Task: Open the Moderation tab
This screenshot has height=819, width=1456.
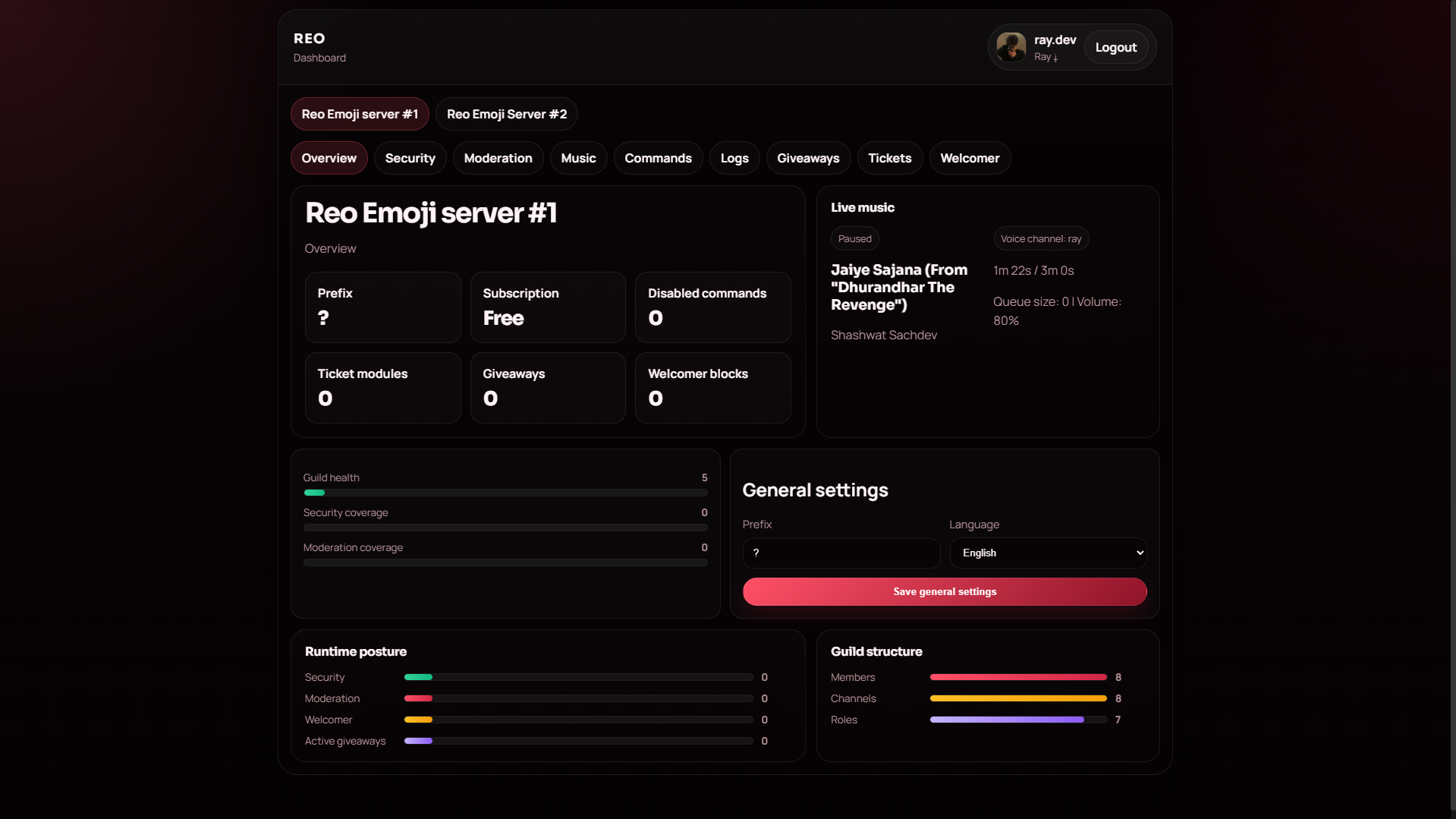Action: point(498,158)
